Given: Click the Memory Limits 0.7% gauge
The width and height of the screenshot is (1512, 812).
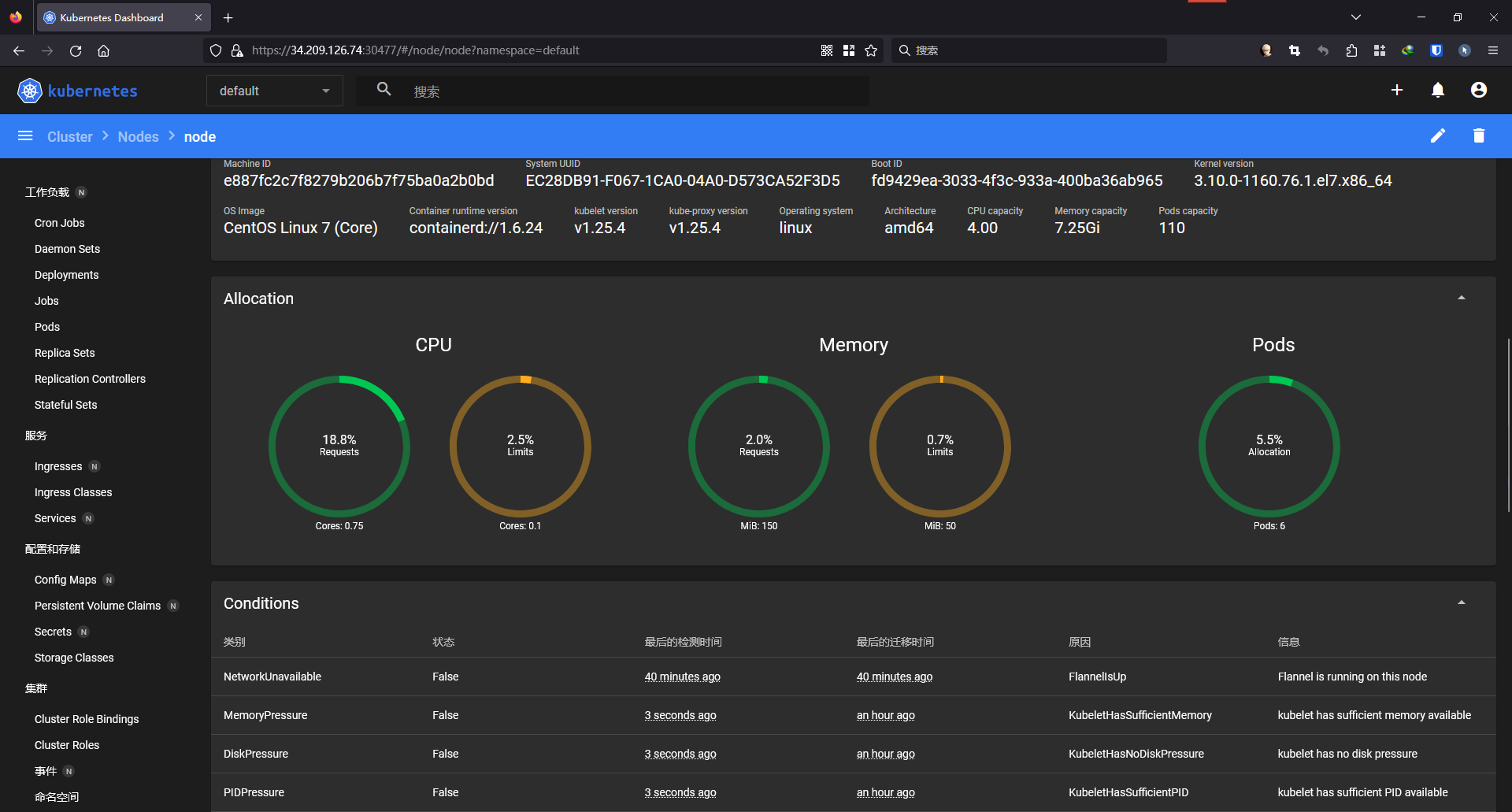Looking at the screenshot, I should tap(940, 446).
